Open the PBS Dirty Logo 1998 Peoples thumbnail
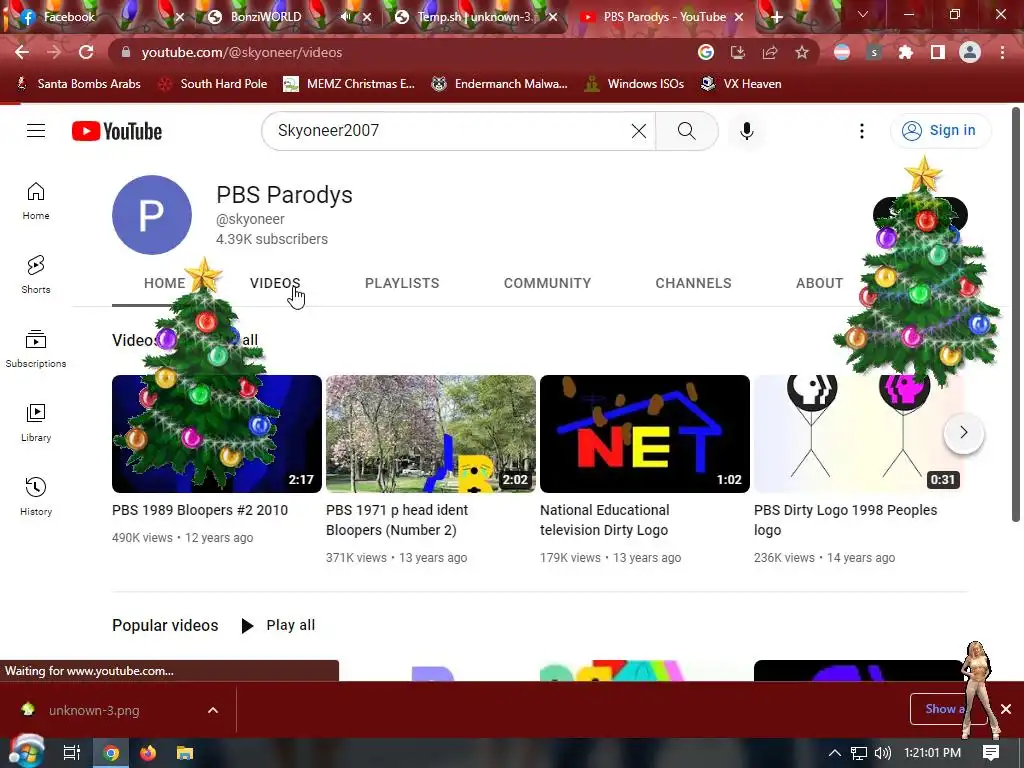Viewport: 1024px width, 768px height. pos(858,434)
